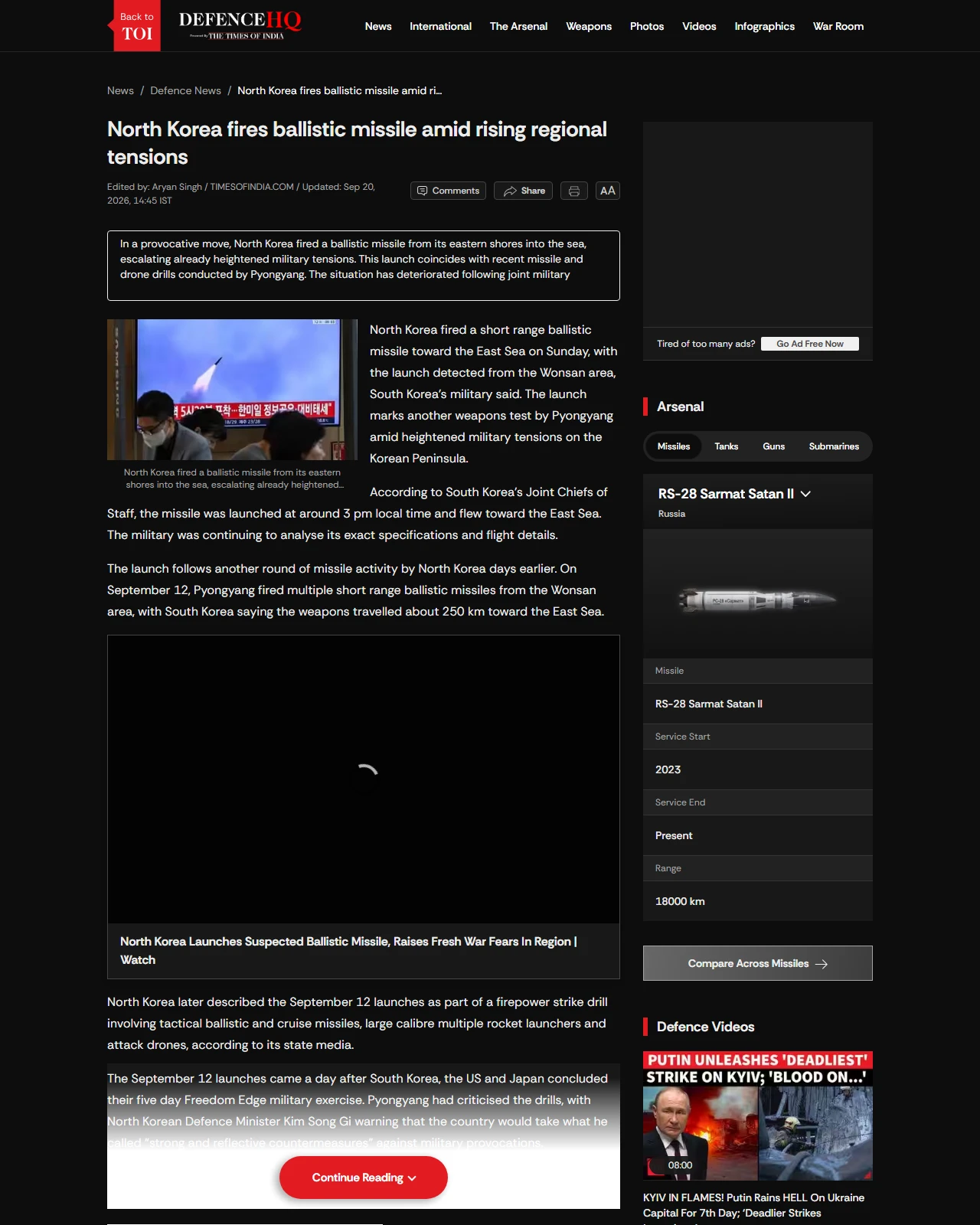This screenshot has width=980, height=1225.
Task: Open Videos section
Action: 699,26
